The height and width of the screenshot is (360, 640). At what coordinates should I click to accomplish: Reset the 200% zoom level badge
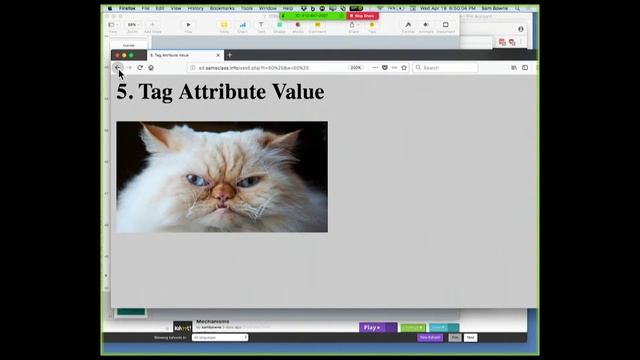tap(356, 68)
